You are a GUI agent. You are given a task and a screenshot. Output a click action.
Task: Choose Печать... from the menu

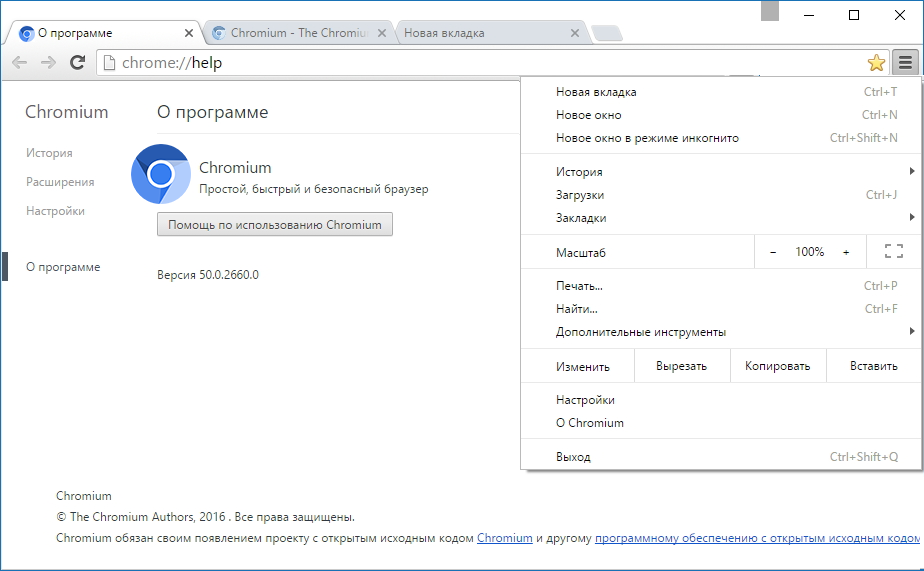[x=721, y=286]
